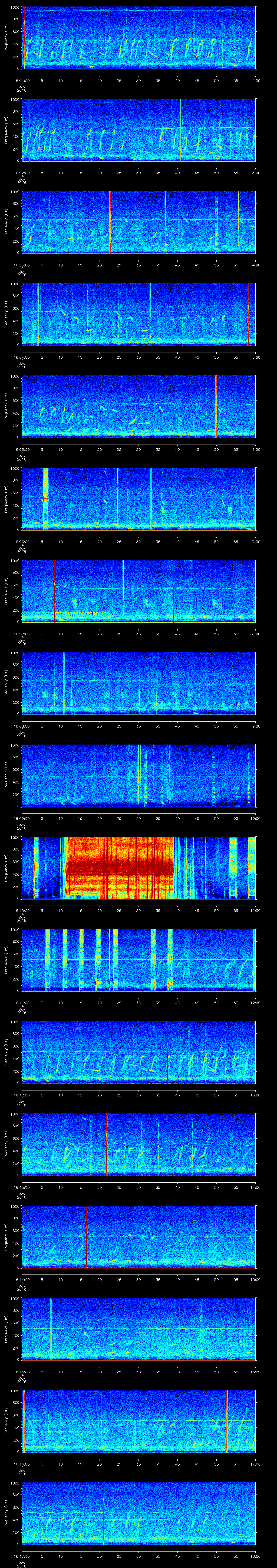The height and width of the screenshot is (1568, 277).
Task: Open the spectrogram panel starting at 16:12:00
Action: (x=139, y=1052)
